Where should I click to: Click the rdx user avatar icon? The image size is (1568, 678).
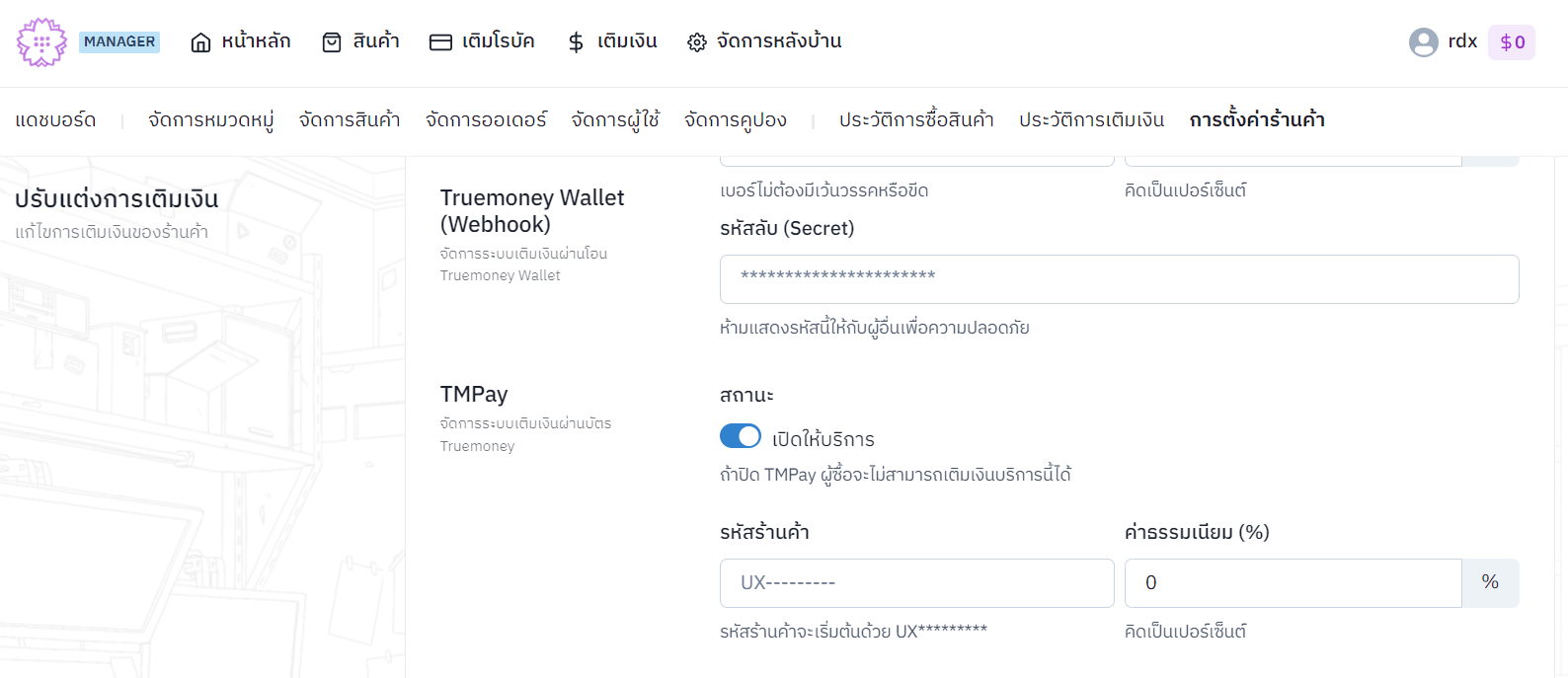[1423, 42]
